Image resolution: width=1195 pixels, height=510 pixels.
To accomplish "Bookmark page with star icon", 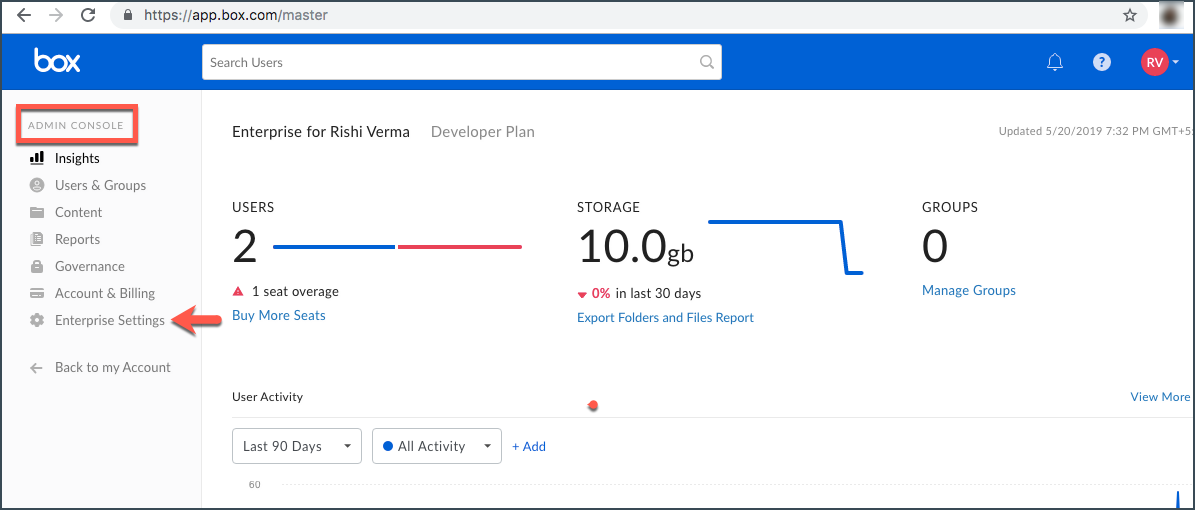I will pyautogui.click(x=1129, y=15).
